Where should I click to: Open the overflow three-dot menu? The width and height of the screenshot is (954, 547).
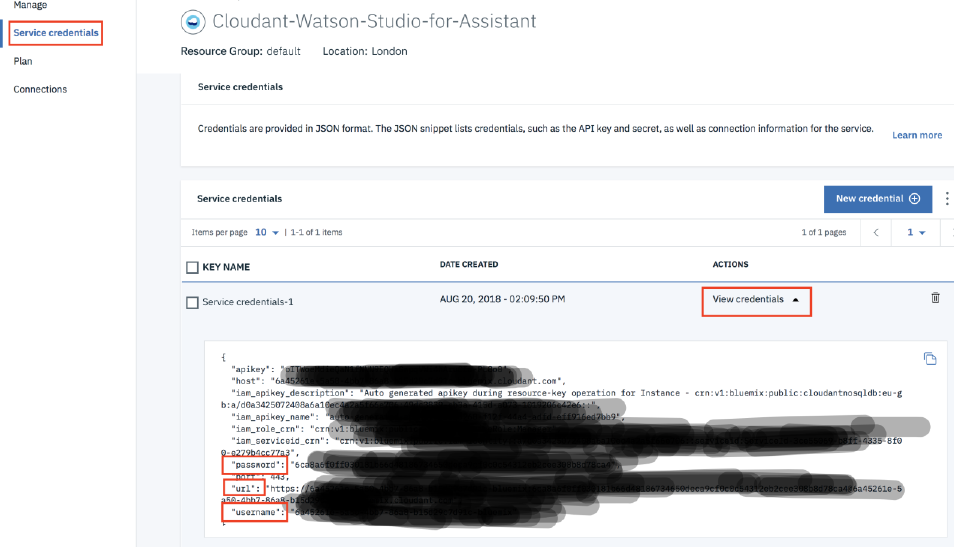(x=947, y=199)
